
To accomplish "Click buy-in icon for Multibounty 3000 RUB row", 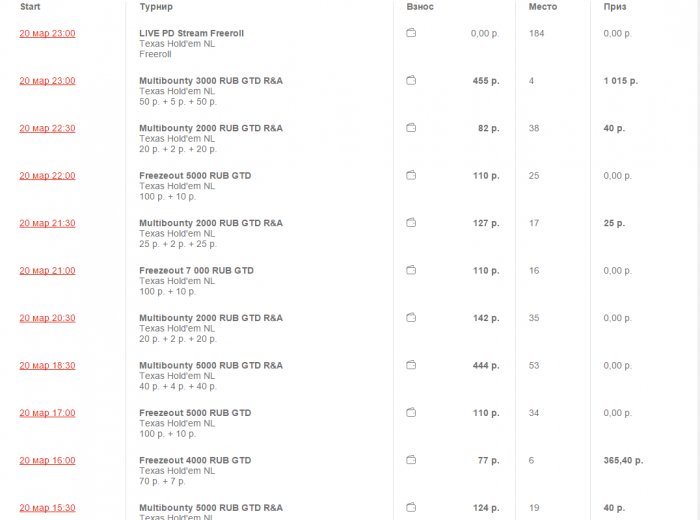I will [x=411, y=80].
